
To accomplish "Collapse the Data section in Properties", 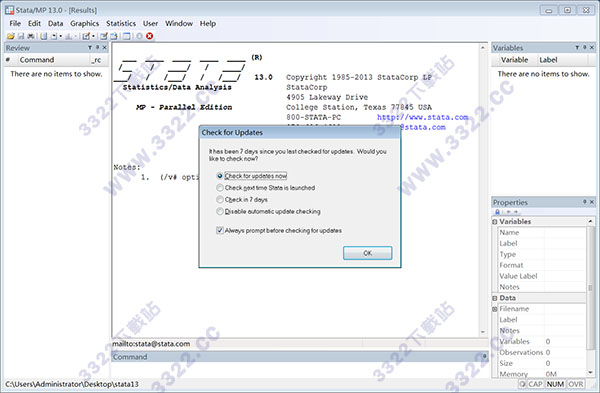I will tap(495, 298).
